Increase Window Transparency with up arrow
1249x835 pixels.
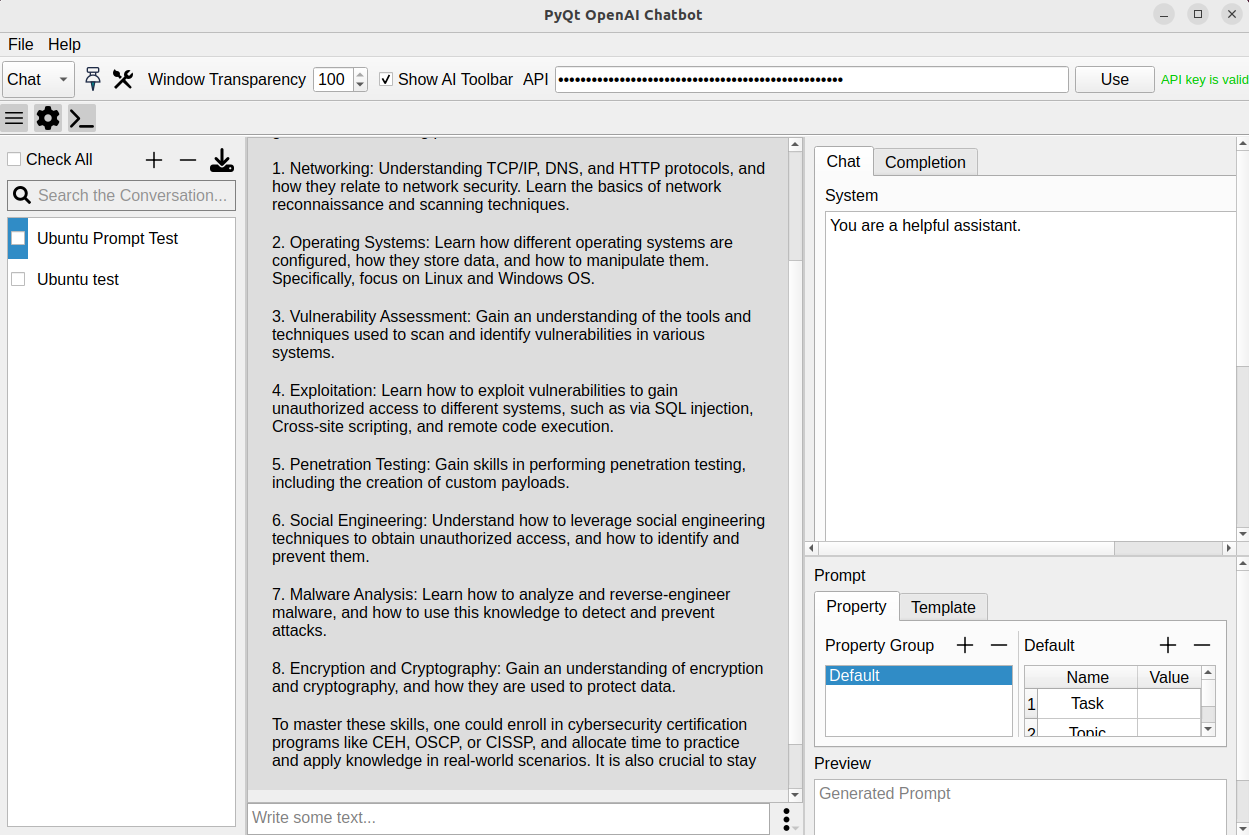pyautogui.click(x=360, y=74)
